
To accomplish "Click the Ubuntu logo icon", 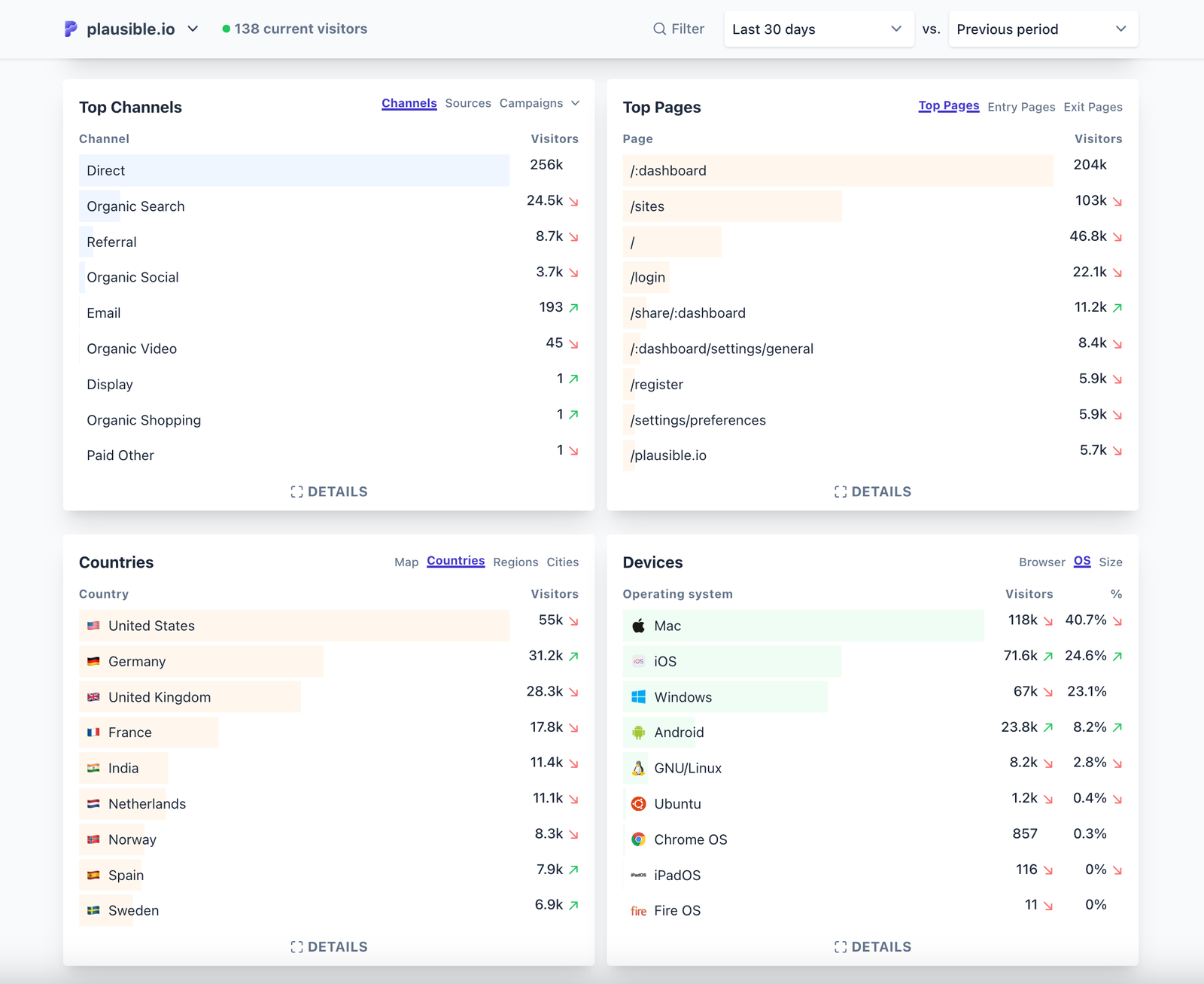I will [x=638, y=804].
